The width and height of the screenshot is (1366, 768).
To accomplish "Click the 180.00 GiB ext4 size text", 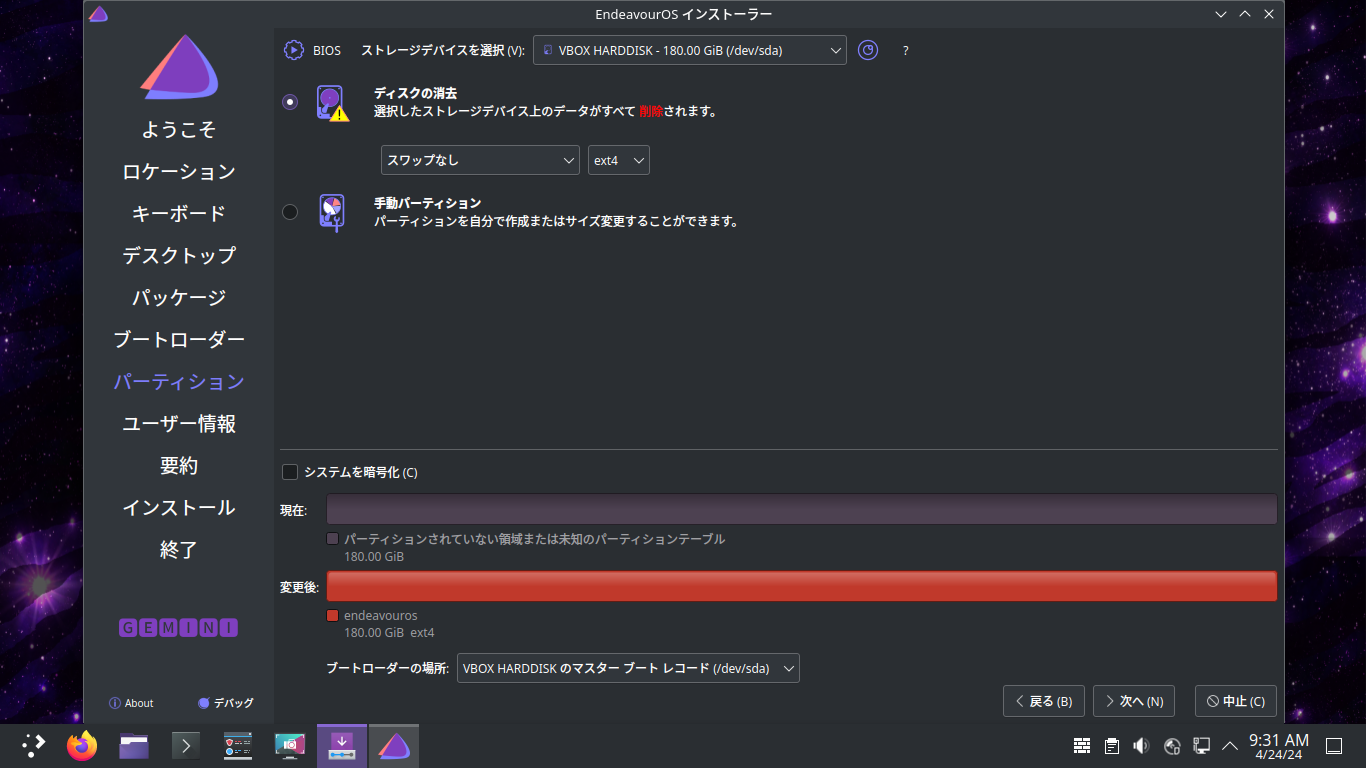I will 389,633.
